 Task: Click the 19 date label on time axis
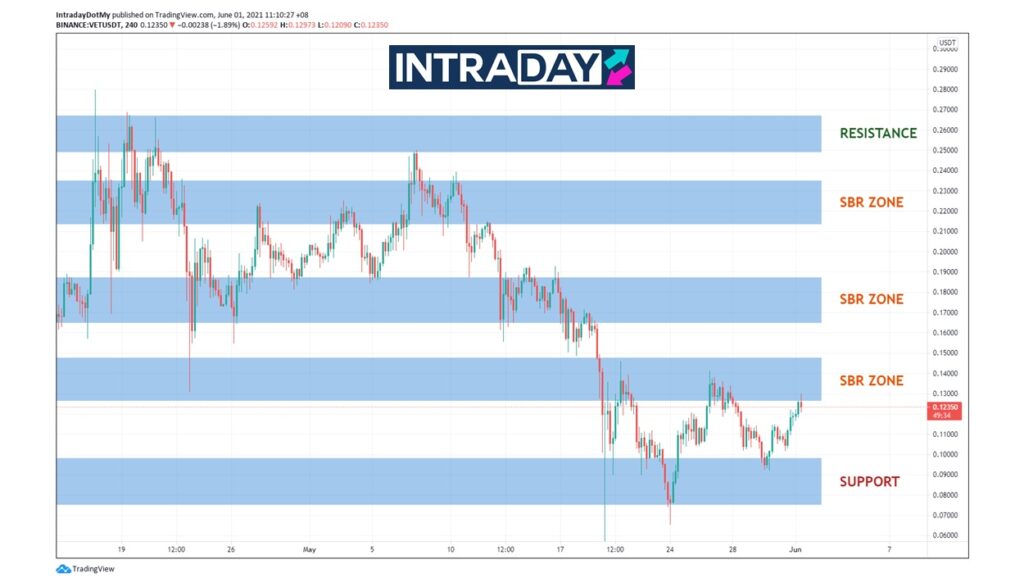[x=121, y=549]
